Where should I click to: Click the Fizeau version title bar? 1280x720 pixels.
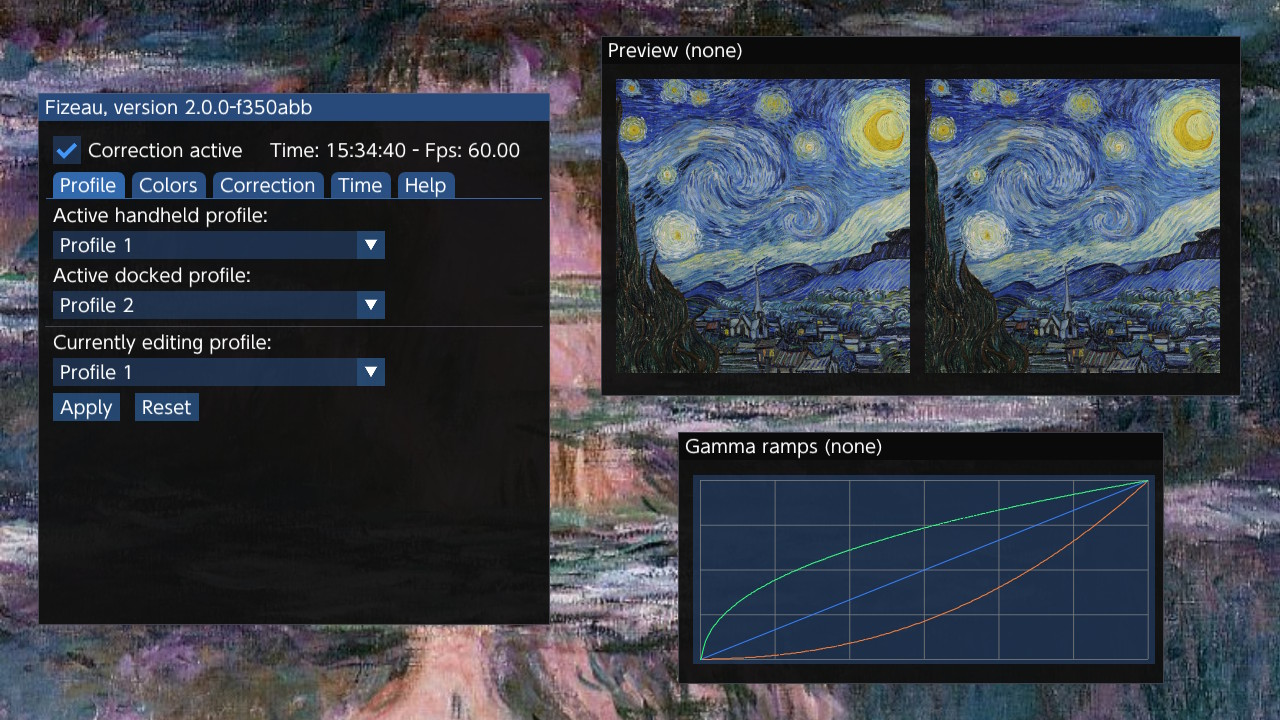coord(294,107)
